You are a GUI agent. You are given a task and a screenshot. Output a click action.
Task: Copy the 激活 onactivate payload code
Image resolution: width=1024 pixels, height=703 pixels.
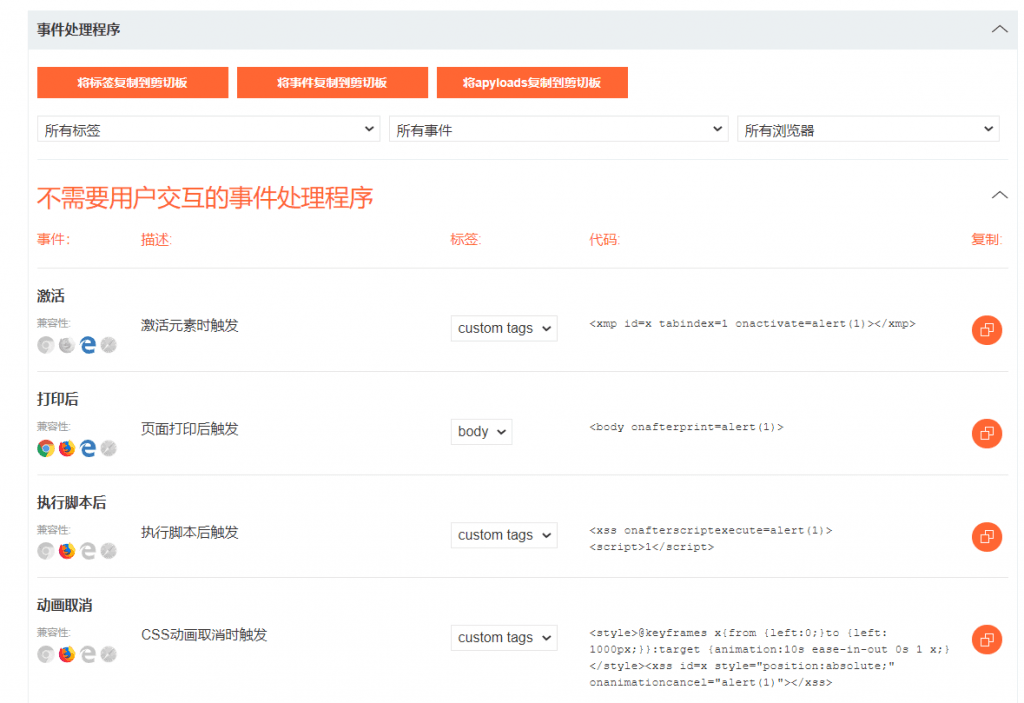pyautogui.click(x=986, y=330)
